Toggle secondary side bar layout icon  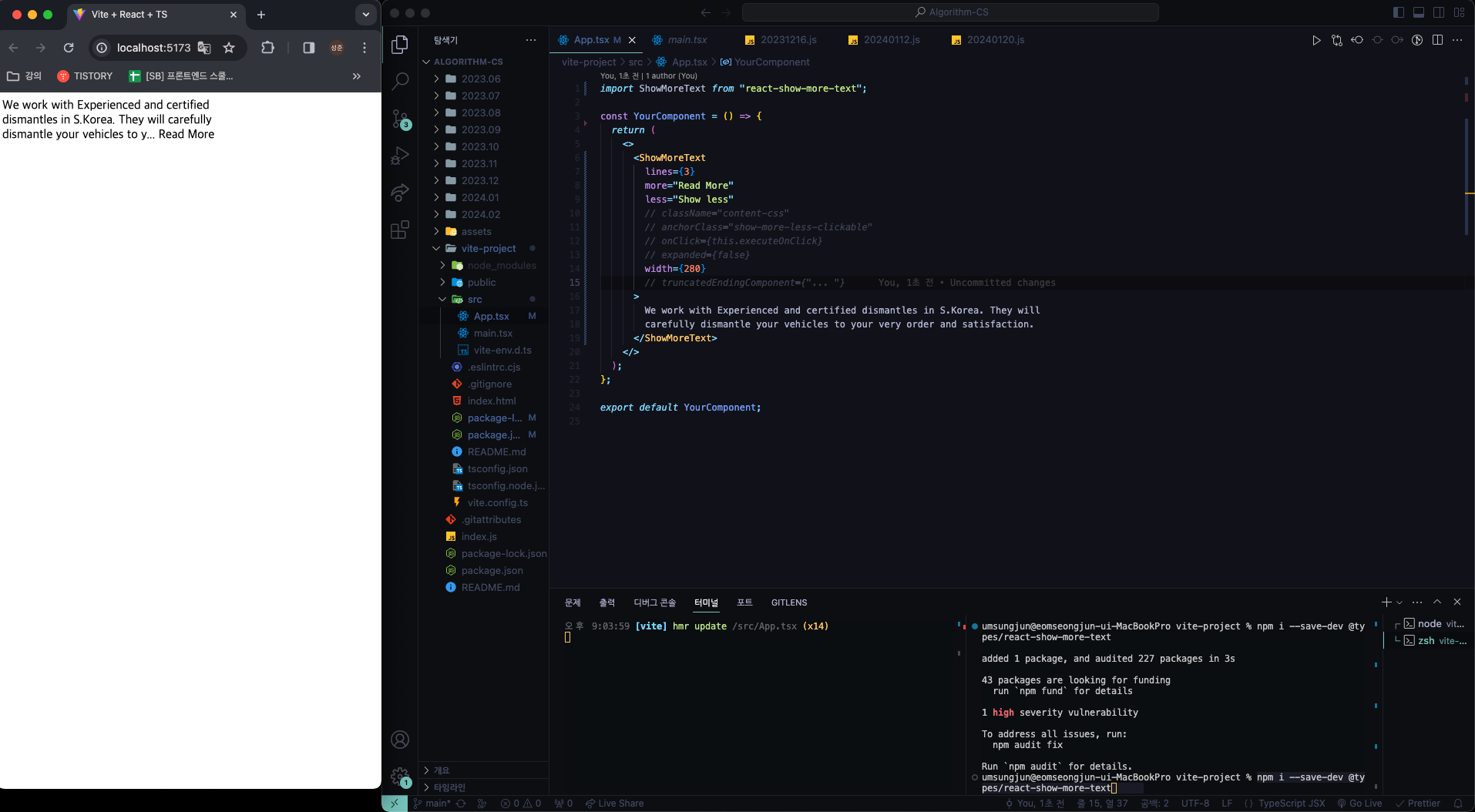[x=1439, y=12]
